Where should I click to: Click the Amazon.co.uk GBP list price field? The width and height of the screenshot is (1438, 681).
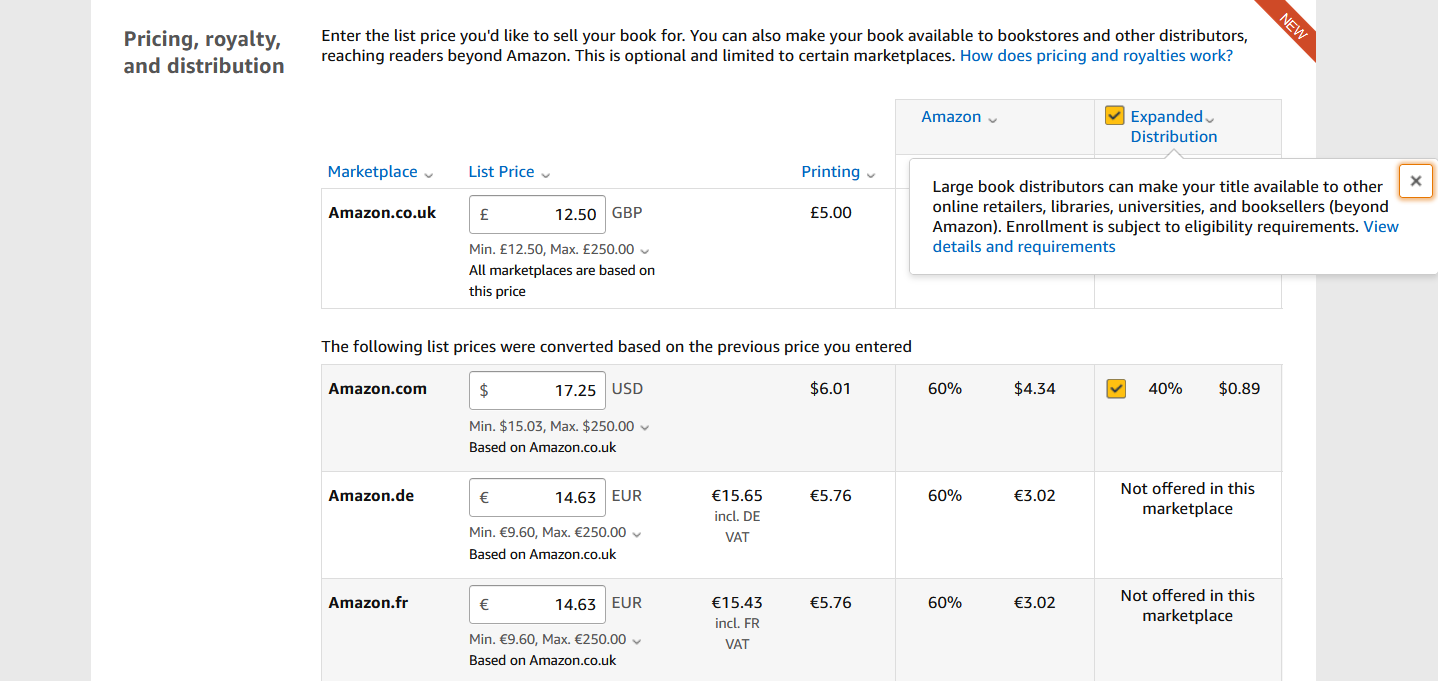tap(537, 215)
